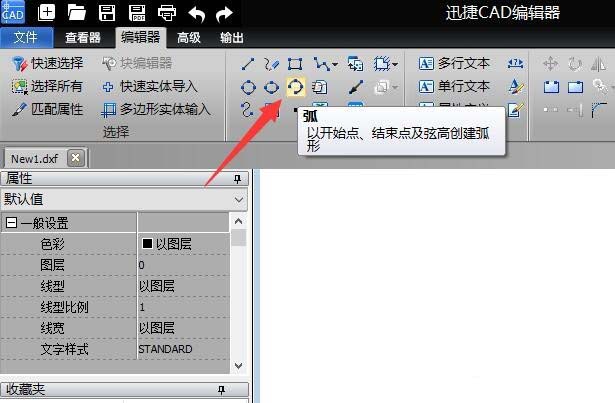Click the properties scrollbar up arrow
The width and height of the screenshot is (615, 403).
point(238,221)
